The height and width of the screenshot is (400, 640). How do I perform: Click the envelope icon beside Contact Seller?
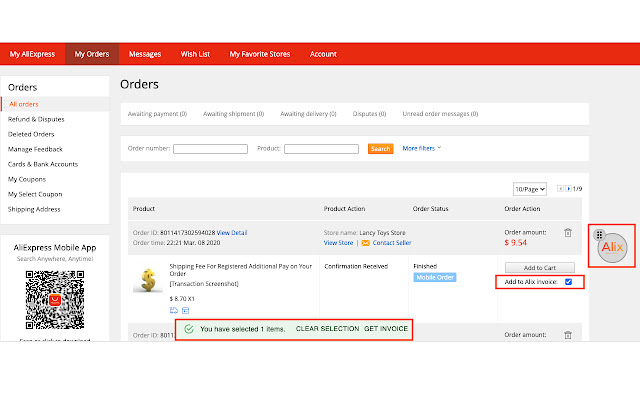tap(365, 243)
